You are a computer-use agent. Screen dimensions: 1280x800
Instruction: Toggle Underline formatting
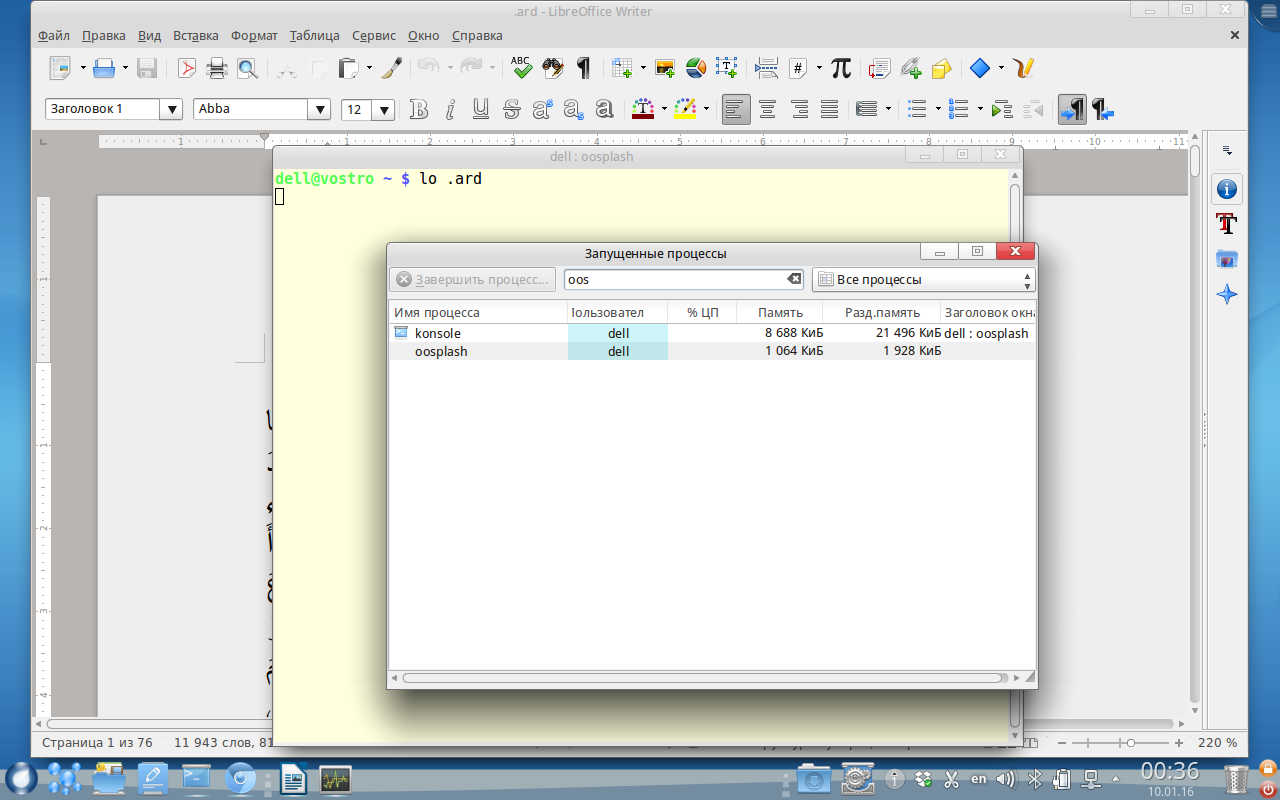481,109
